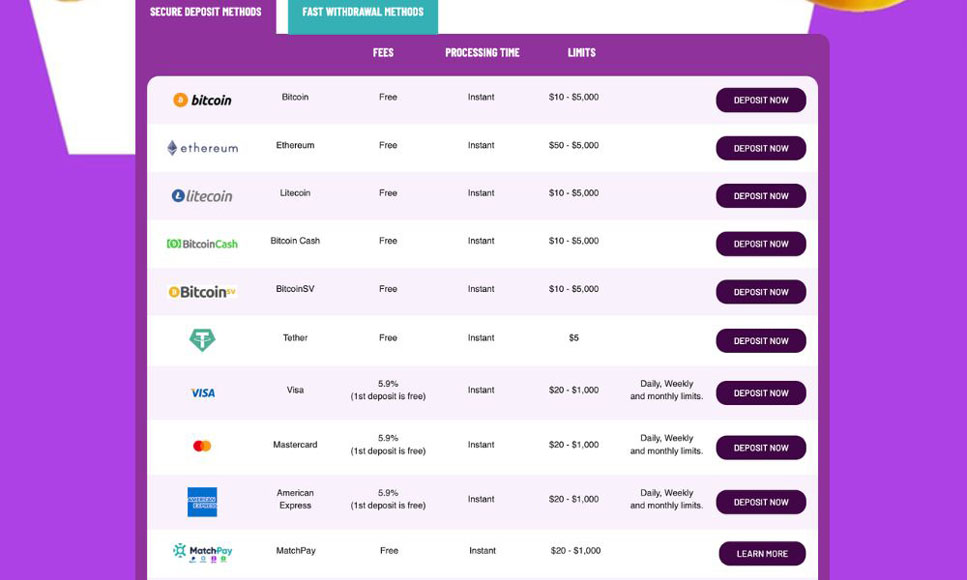Click Deposit Now for Ethereum
The image size is (967, 580).
[x=760, y=148]
